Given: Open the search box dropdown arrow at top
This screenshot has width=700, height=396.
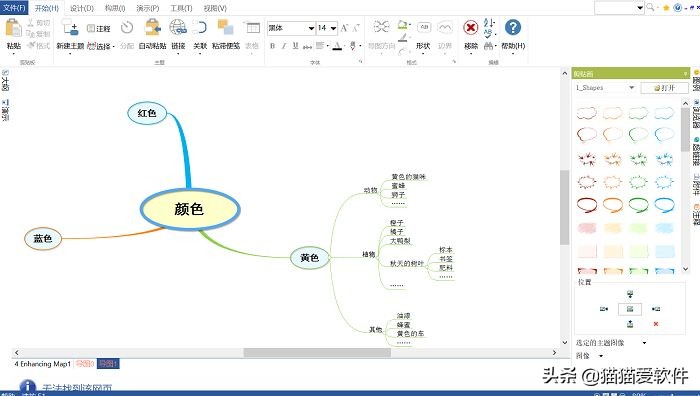Looking at the screenshot, I should click(x=640, y=8).
